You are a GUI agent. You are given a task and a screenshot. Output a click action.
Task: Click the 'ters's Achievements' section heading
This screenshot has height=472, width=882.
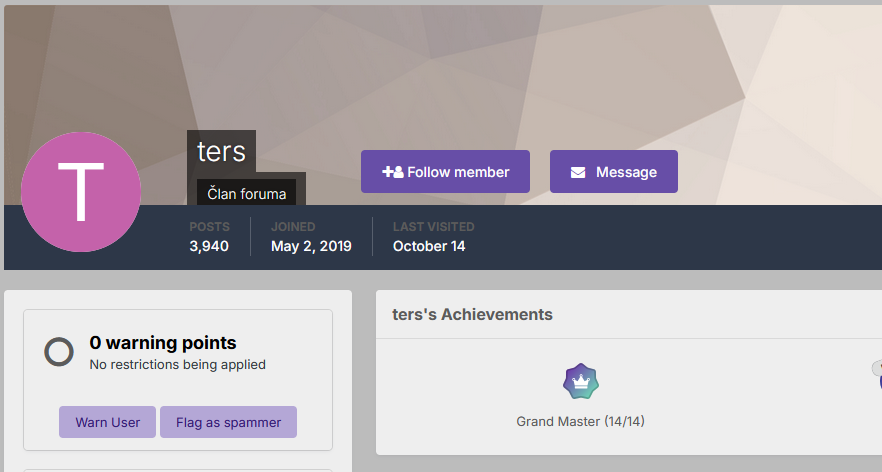(472, 314)
